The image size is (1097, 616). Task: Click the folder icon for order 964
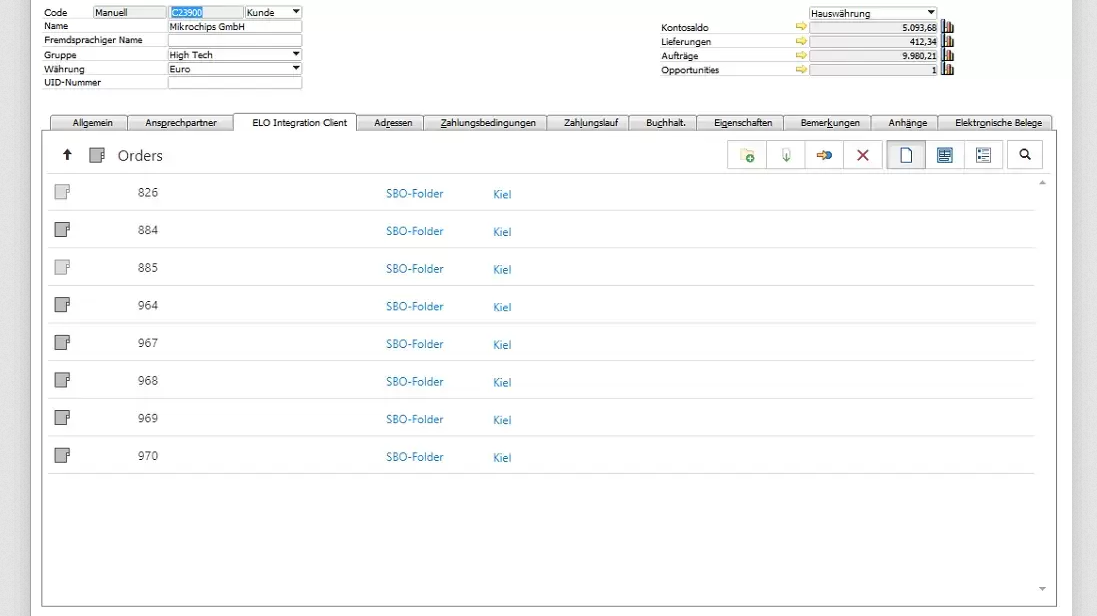coord(62,305)
